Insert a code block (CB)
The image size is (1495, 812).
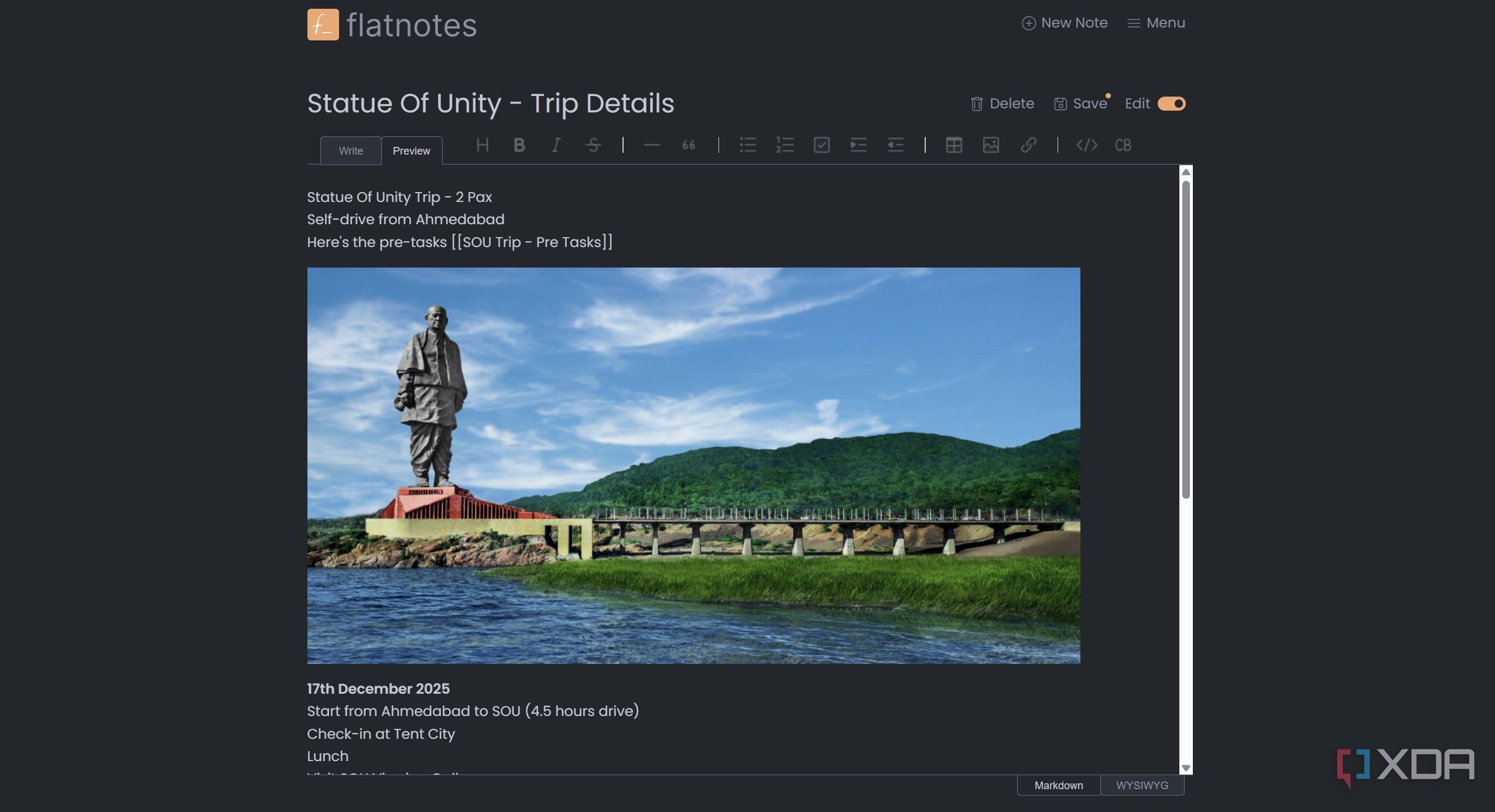click(x=1123, y=145)
